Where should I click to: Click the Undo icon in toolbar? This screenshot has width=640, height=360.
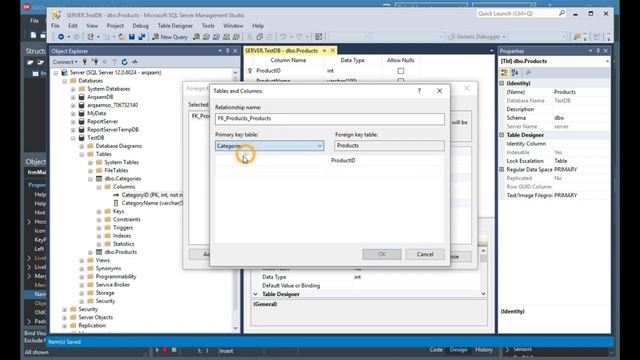tap(282, 37)
